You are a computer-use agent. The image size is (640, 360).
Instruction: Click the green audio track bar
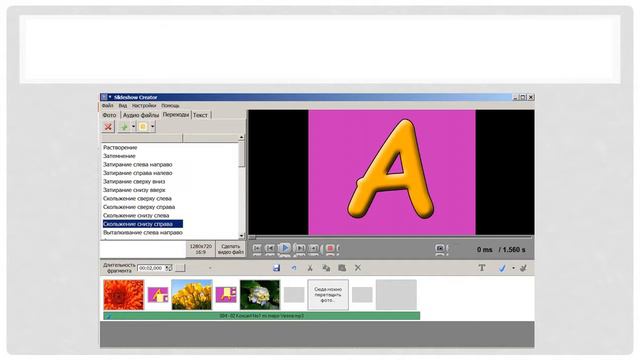[262, 316]
